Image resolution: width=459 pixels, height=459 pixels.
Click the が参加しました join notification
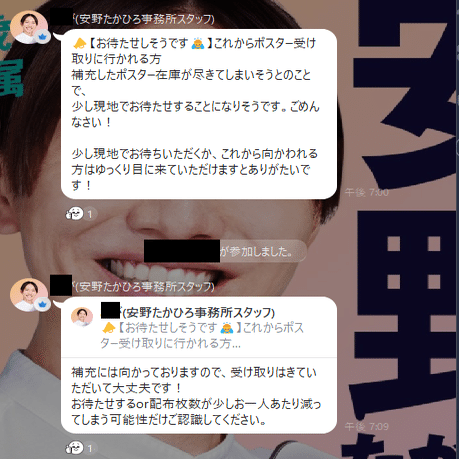coord(225,251)
